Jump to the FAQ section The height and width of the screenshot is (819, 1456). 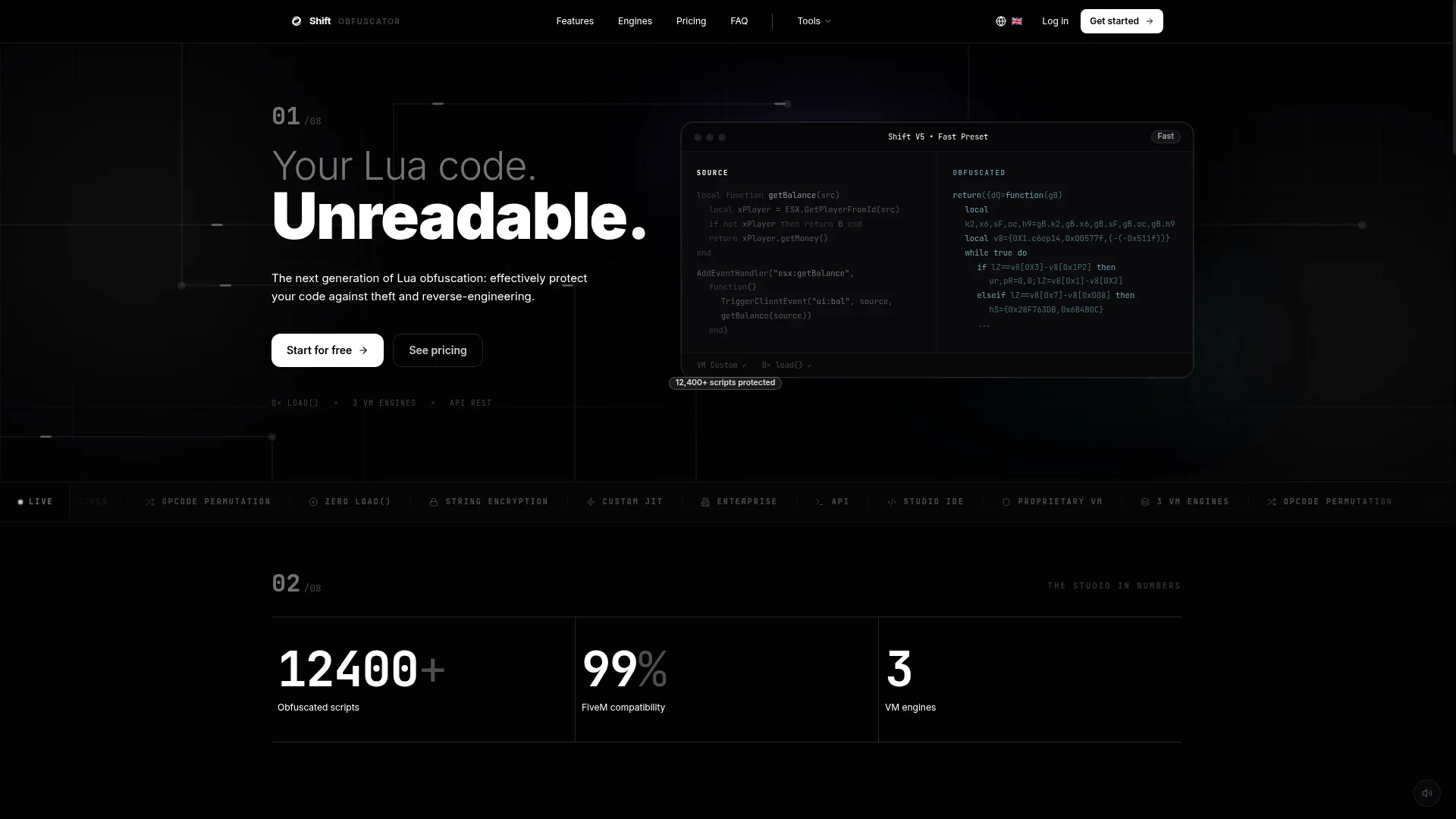coord(739,21)
